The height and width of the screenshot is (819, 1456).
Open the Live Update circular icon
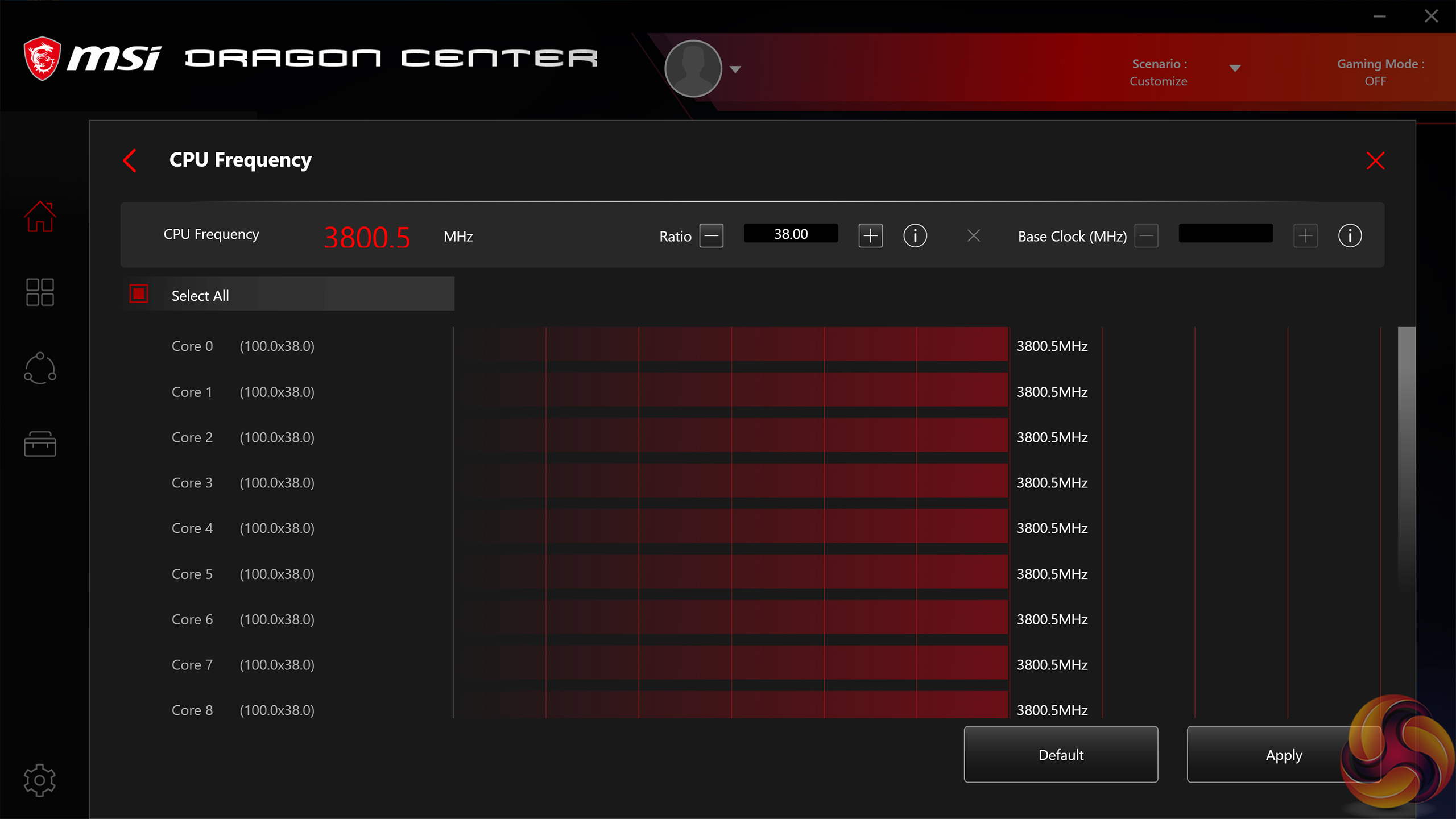(x=40, y=368)
